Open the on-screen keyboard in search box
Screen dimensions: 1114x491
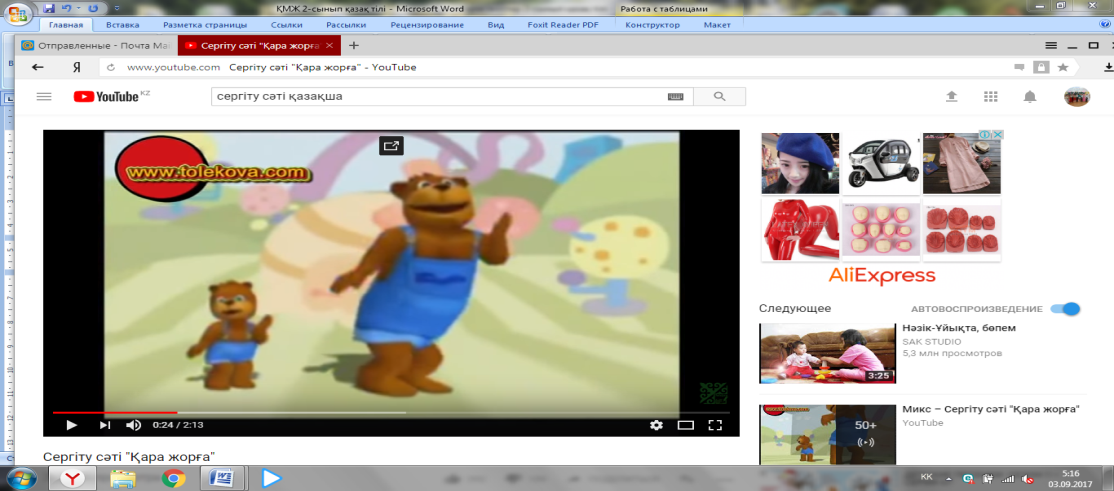point(675,96)
